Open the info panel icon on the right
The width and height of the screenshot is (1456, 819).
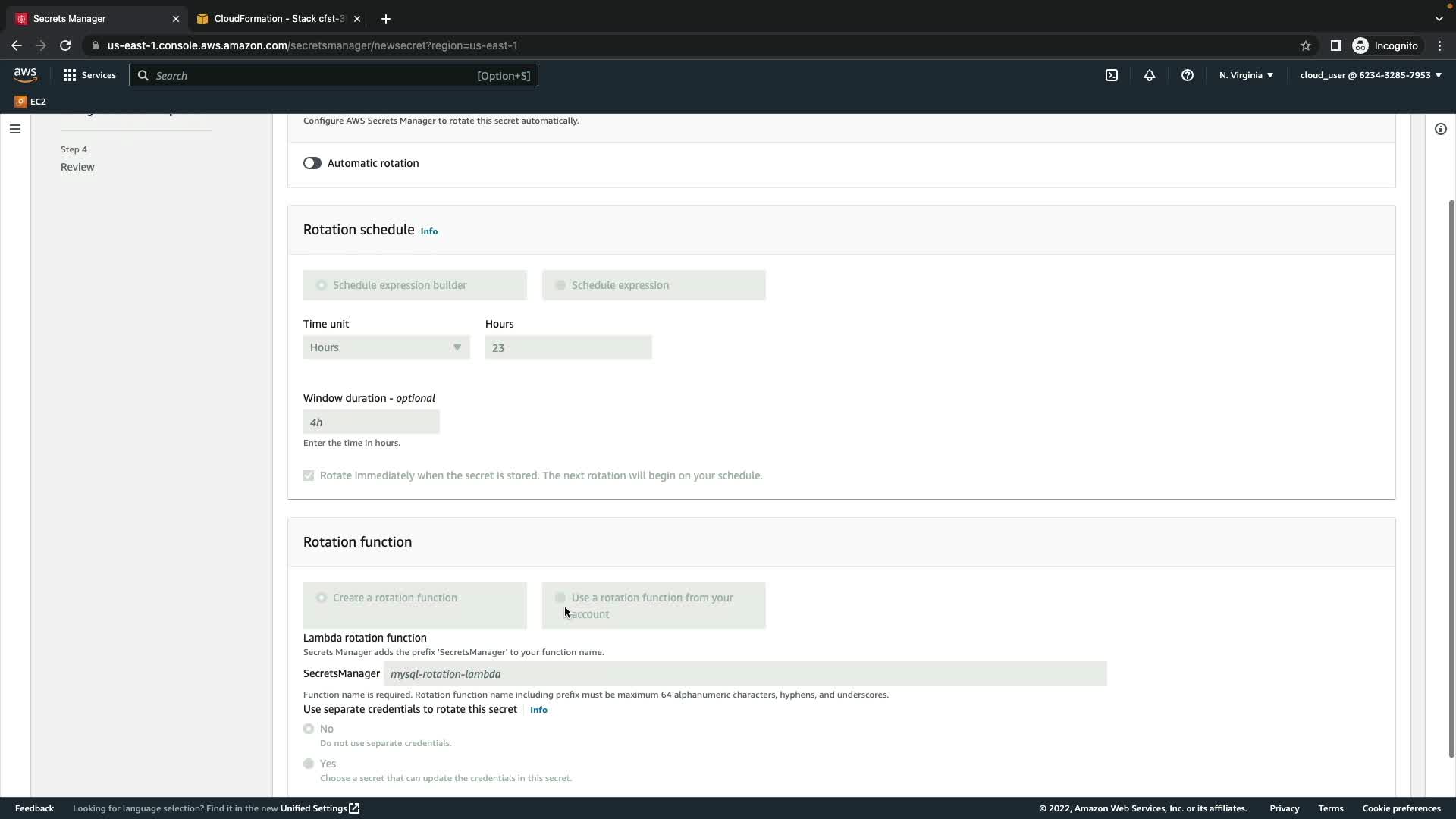(1440, 129)
